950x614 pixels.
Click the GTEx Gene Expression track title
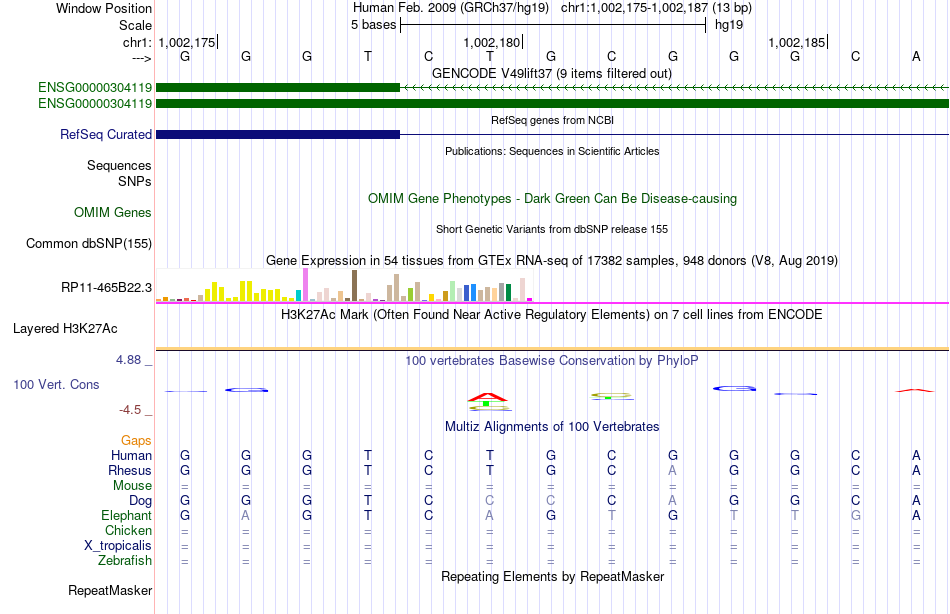tap(552, 261)
